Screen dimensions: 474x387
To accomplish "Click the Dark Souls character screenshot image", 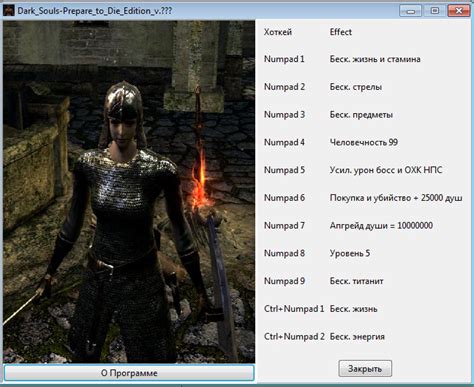I will click(129, 192).
